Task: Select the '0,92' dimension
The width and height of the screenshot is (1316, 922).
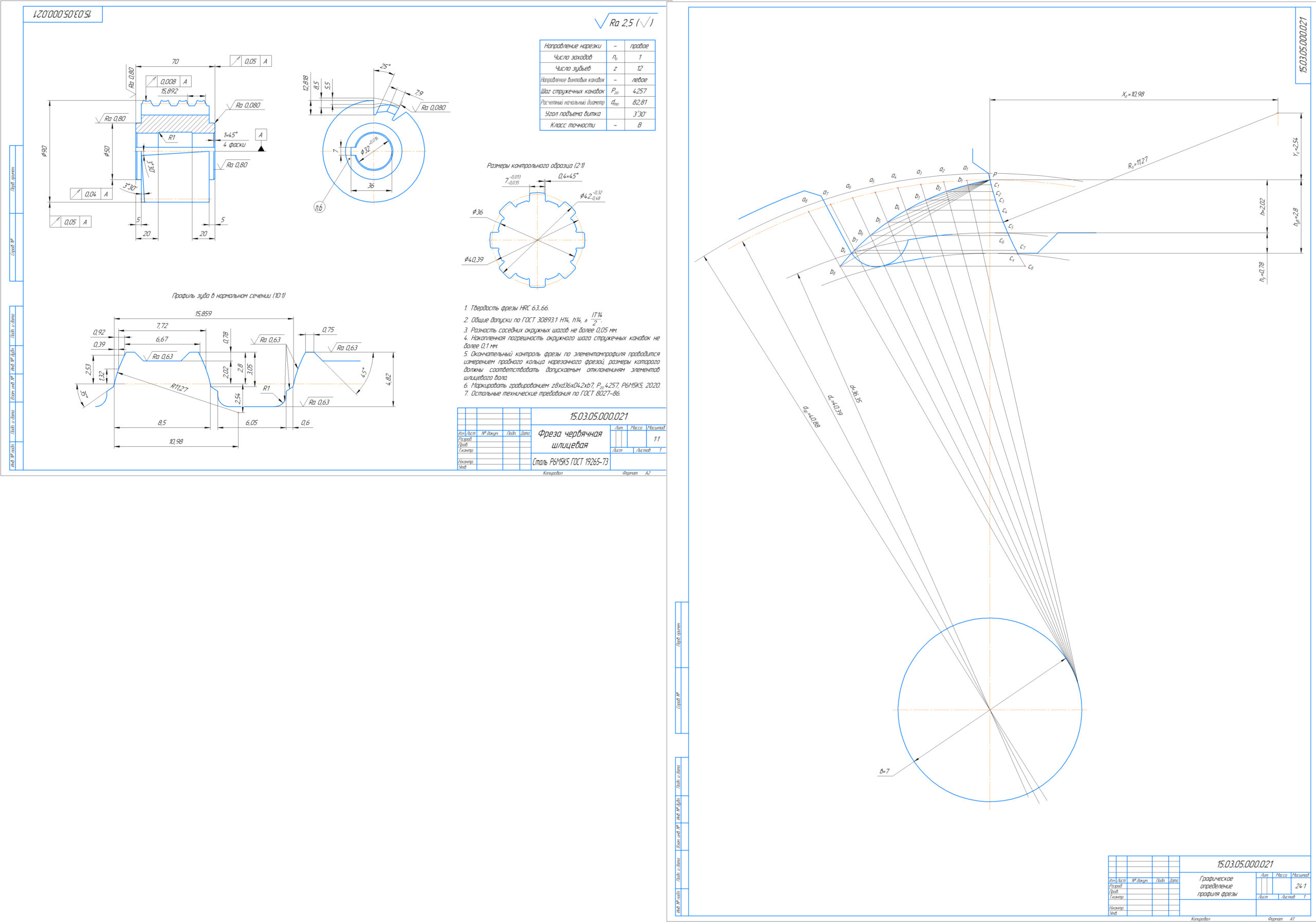Action: (x=99, y=333)
